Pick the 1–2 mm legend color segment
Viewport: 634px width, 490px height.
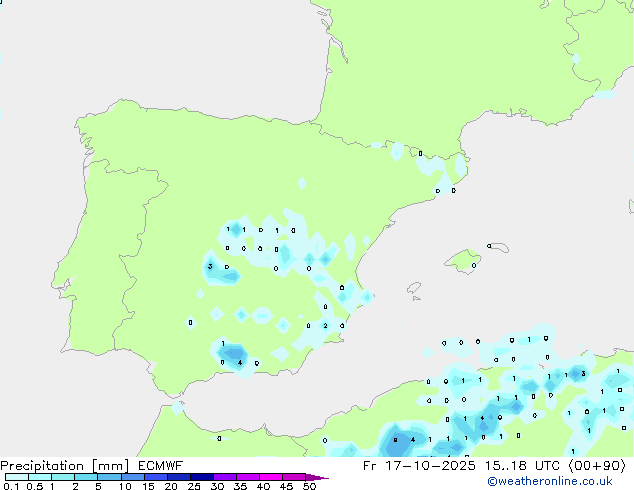tap(63, 477)
